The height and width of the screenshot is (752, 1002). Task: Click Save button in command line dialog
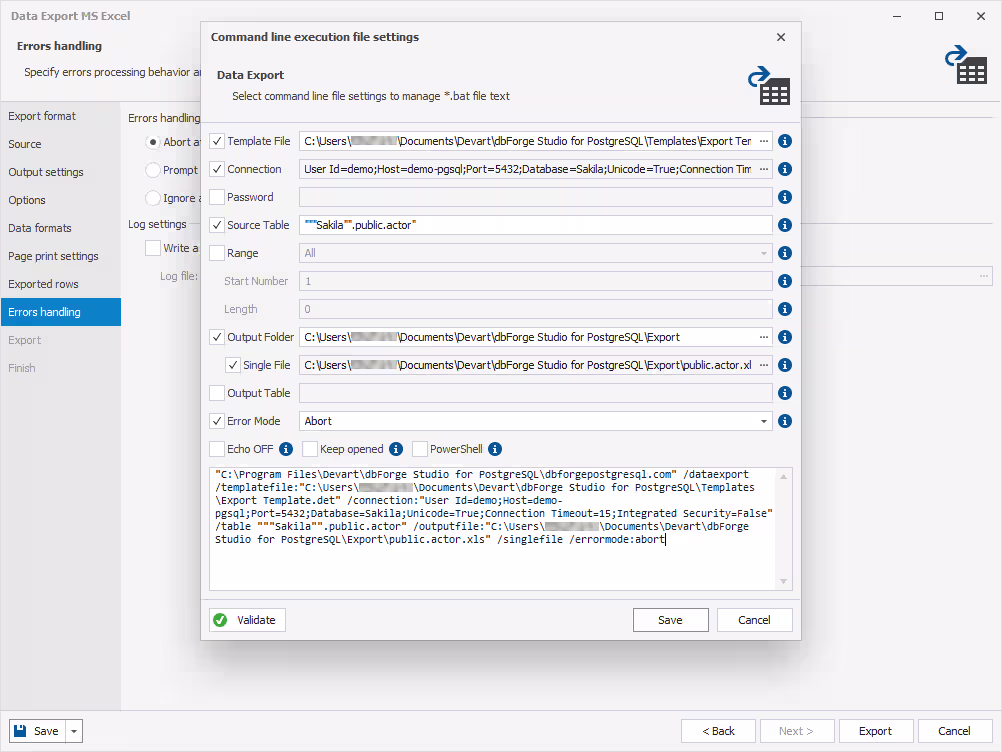point(670,620)
